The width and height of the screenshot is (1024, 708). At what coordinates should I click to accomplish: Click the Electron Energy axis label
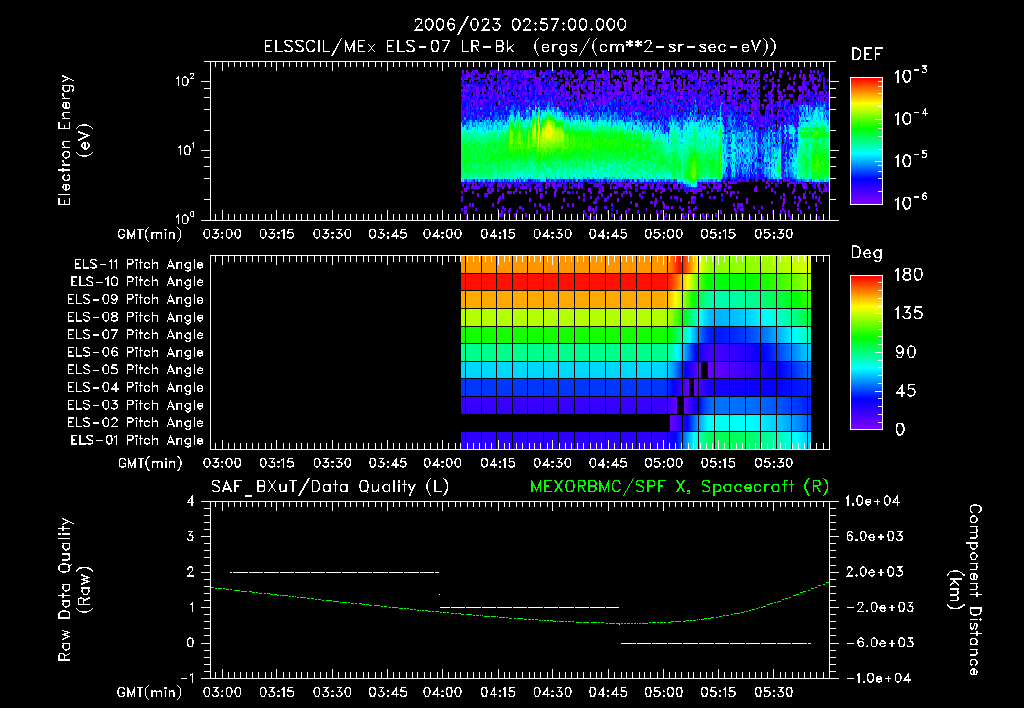coord(74,140)
